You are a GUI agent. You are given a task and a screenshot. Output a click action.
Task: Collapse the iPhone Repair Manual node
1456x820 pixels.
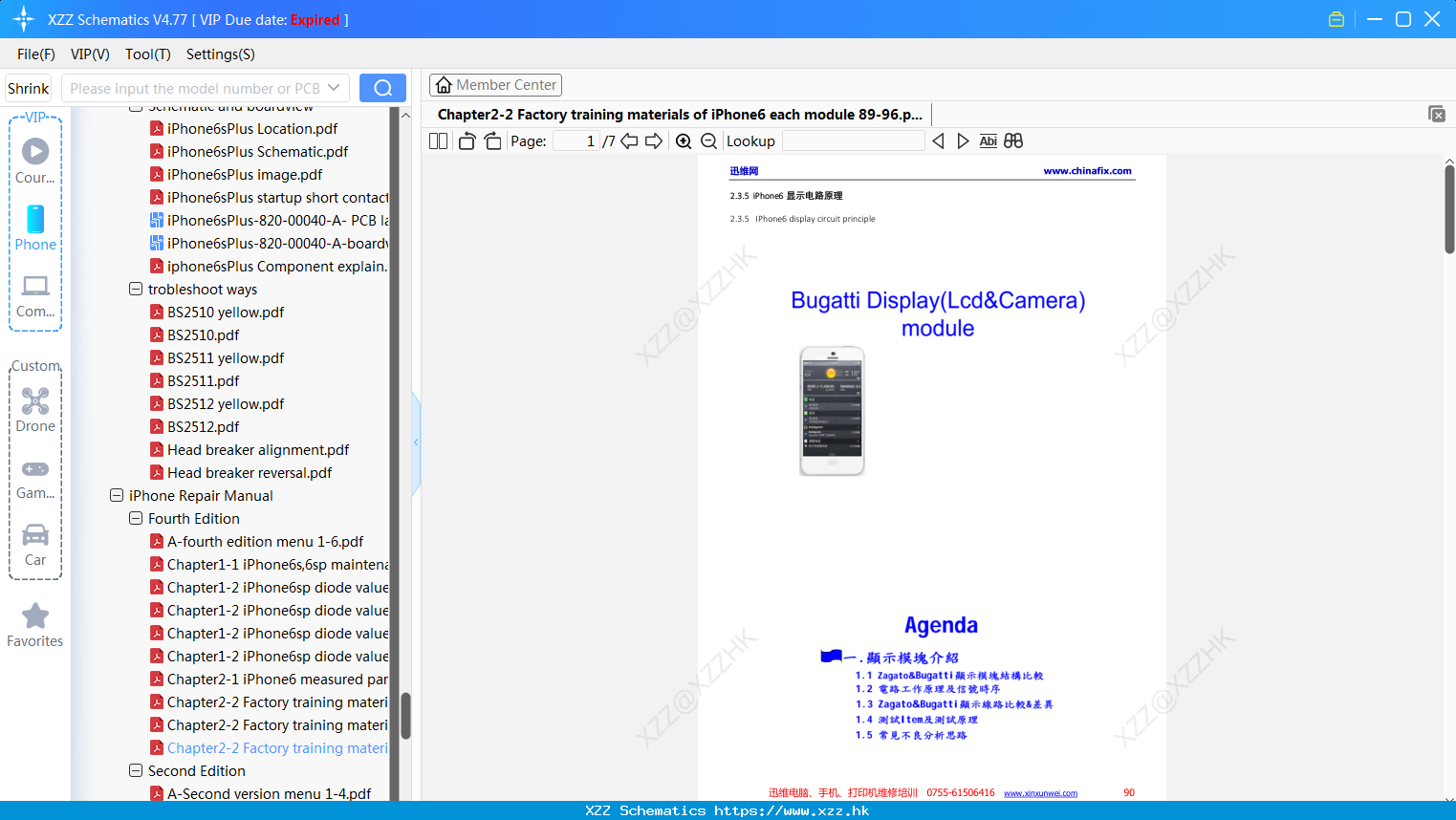pyautogui.click(x=117, y=495)
